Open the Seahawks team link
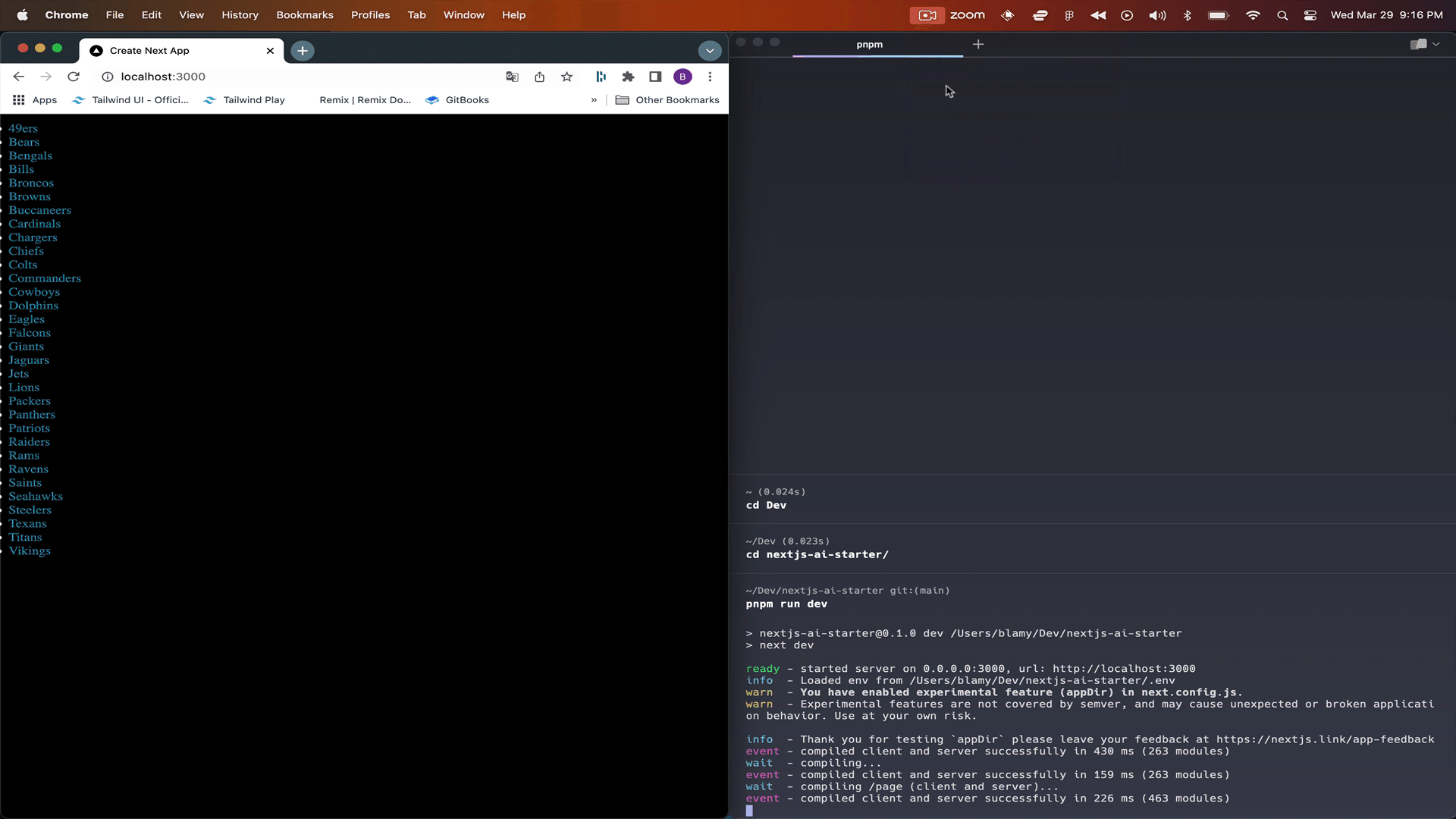The height and width of the screenshot is (819, 1456). pos(36,497)
